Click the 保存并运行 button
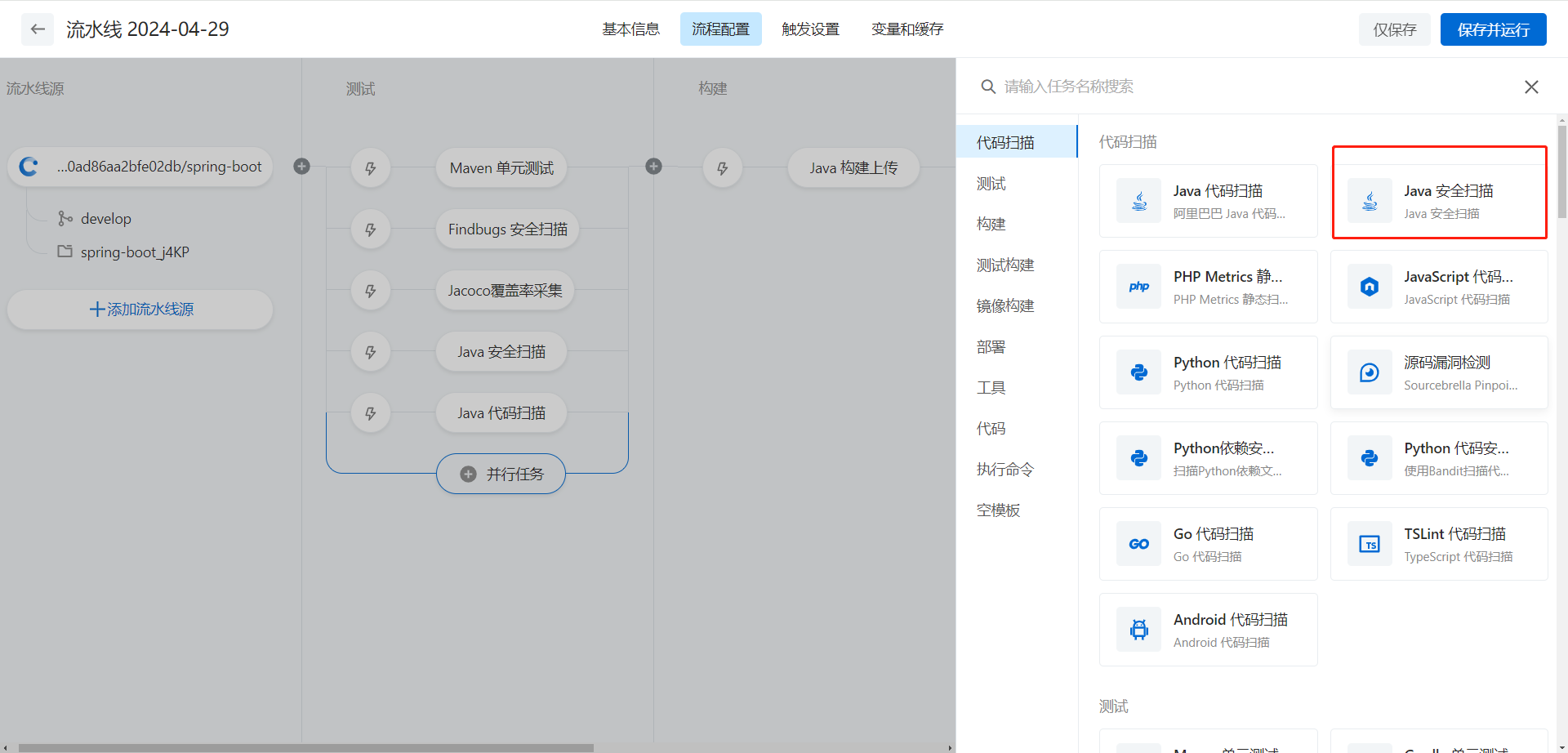 point(1493,29)
